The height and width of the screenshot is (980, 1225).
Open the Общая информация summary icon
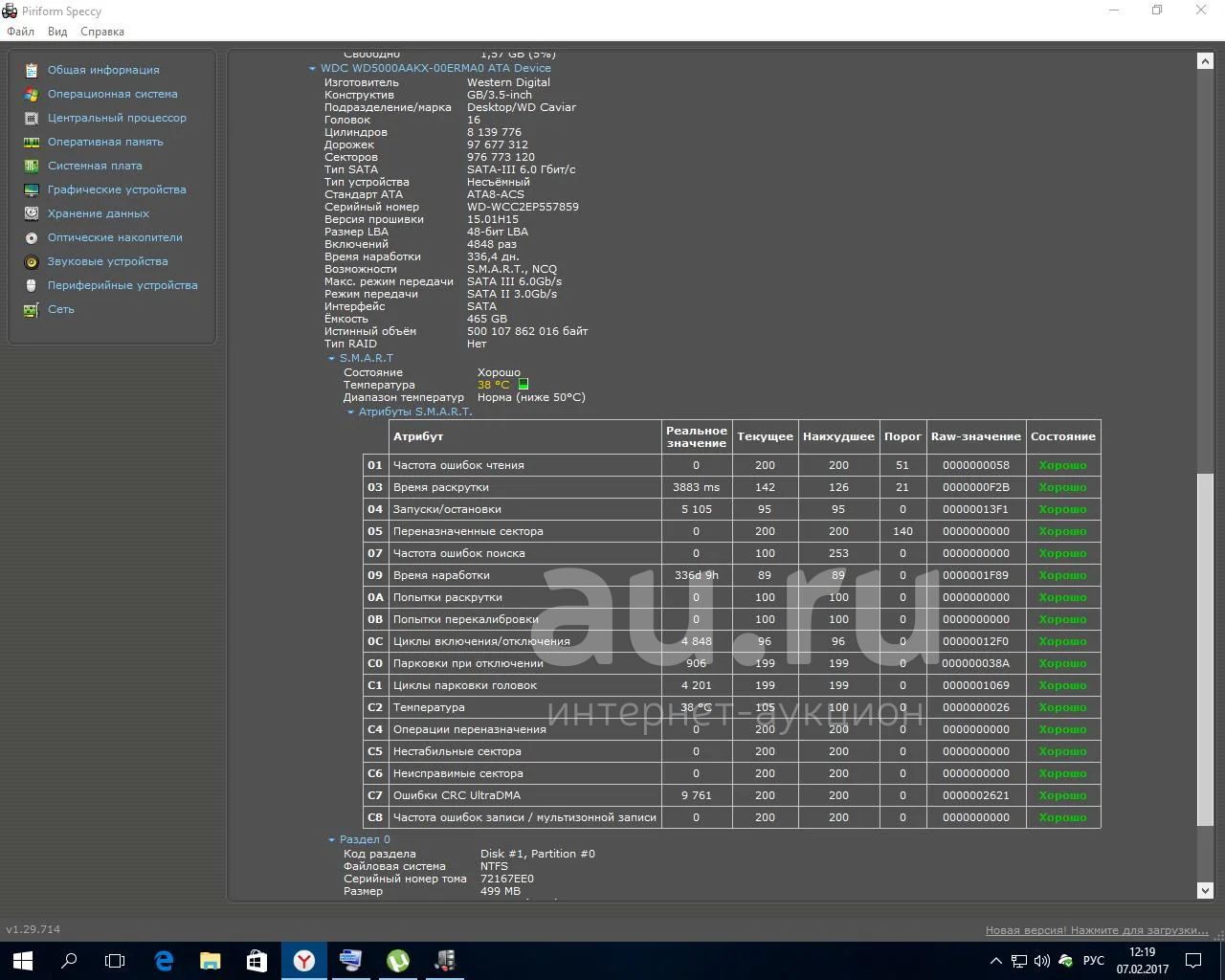pos(32,70)
